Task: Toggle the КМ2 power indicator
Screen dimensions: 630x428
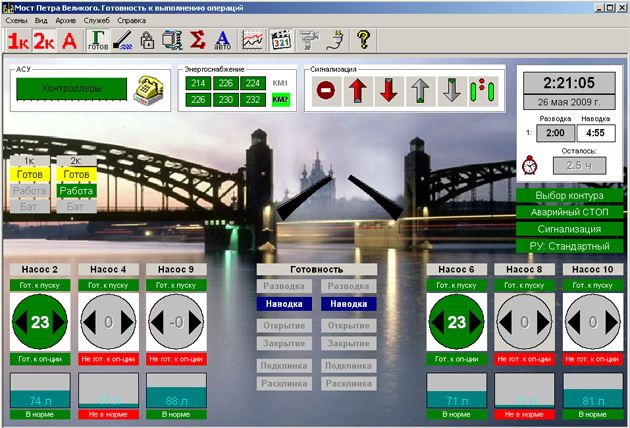Action: (x=280, y=99)
